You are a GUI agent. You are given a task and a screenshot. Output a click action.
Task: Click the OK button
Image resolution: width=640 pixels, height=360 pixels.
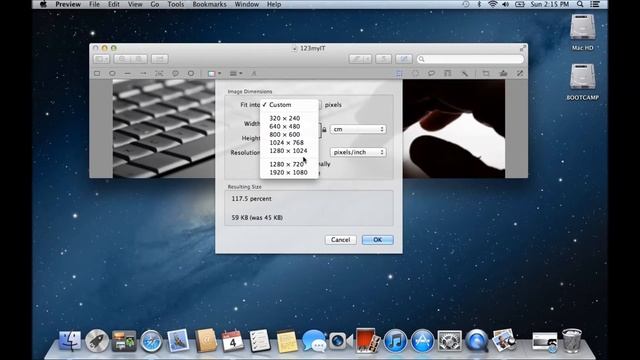(x=378, y=240)
